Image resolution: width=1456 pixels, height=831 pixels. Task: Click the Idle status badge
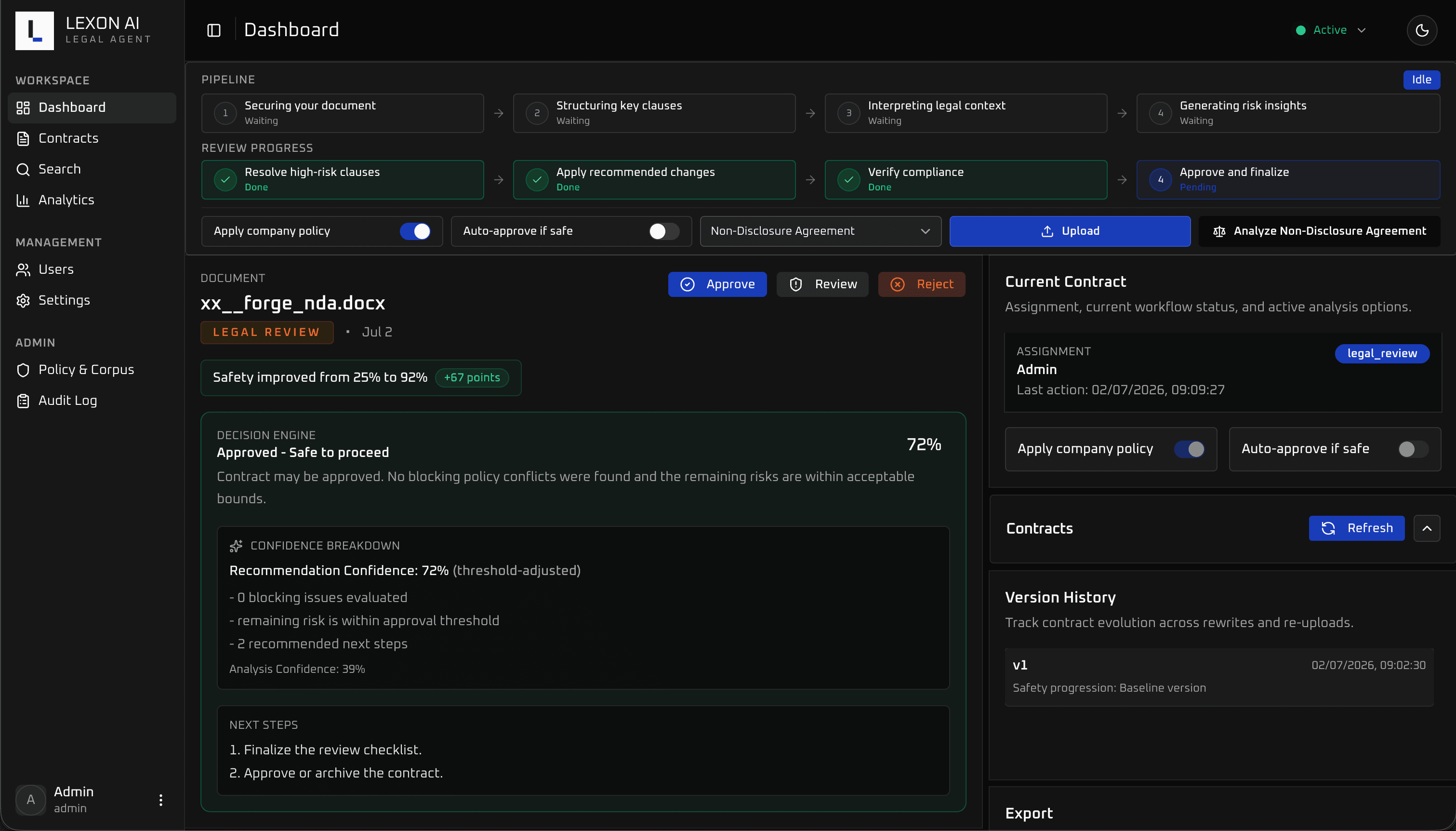(x=1421, y=80)
